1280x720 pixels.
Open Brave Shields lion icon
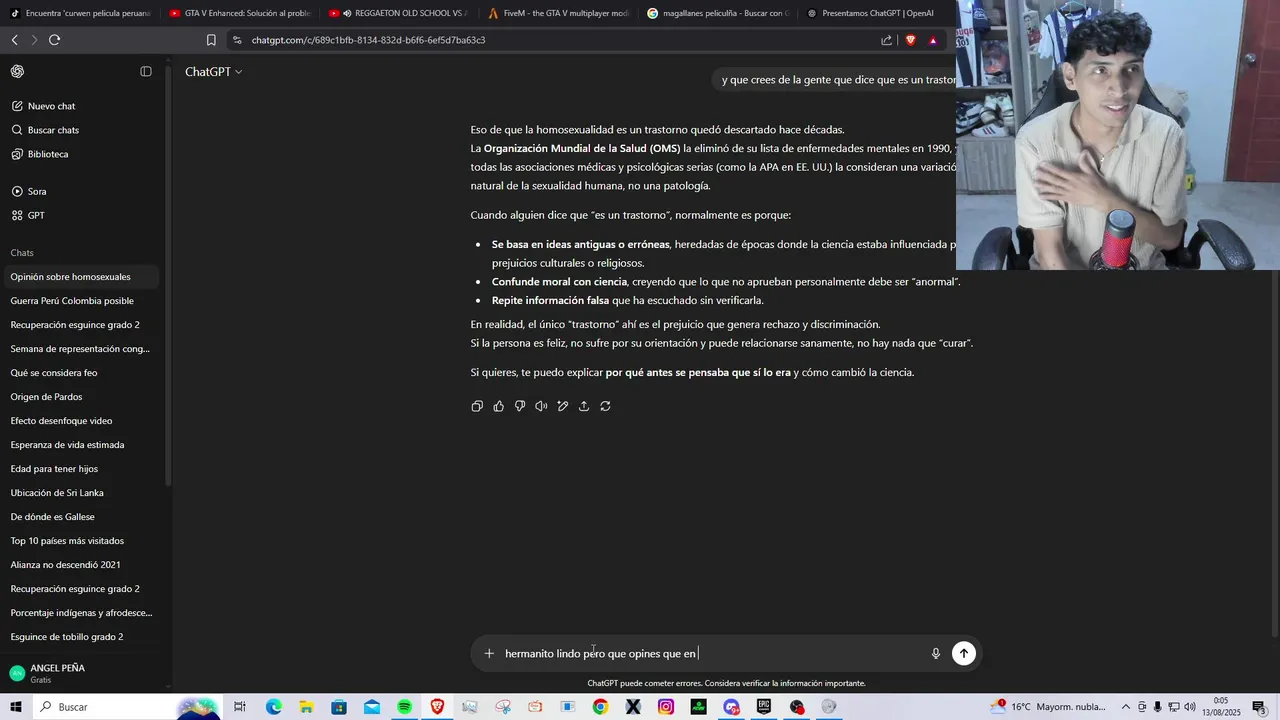coord(911,40)
